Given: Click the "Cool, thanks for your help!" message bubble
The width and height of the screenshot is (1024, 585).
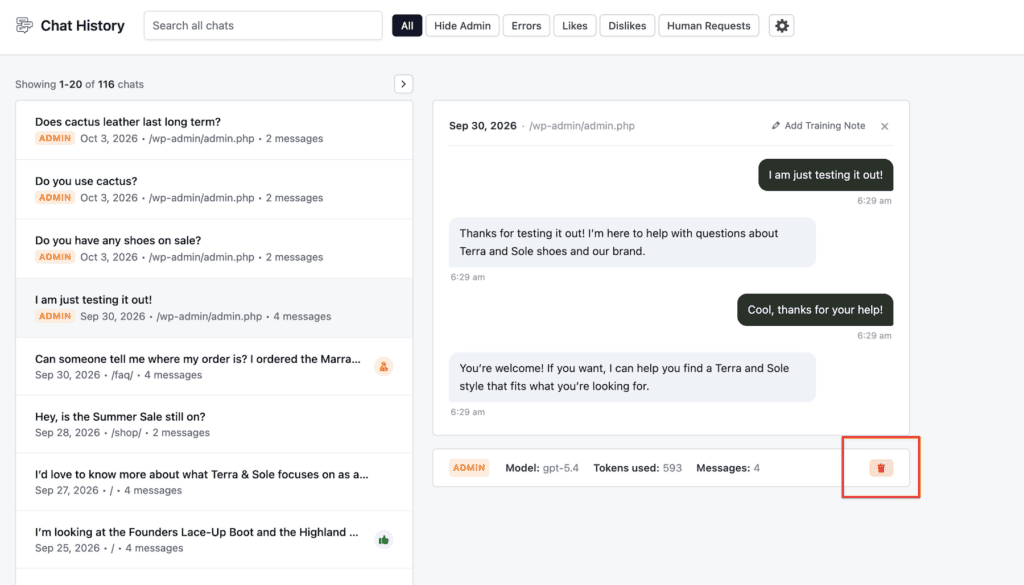Looking at the screenshot, I should click(815, 310).
